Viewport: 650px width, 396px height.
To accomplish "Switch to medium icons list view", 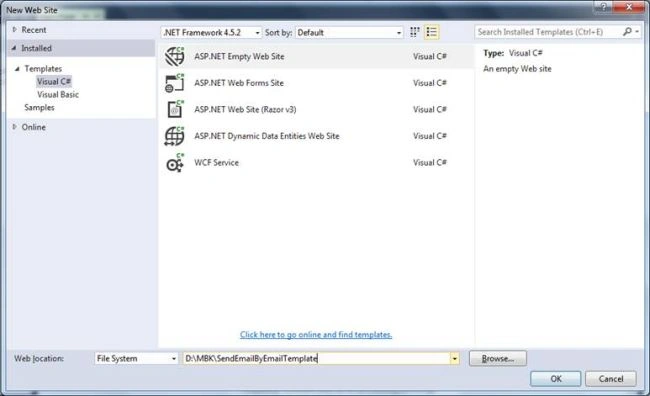I will [x=432, y=32].
